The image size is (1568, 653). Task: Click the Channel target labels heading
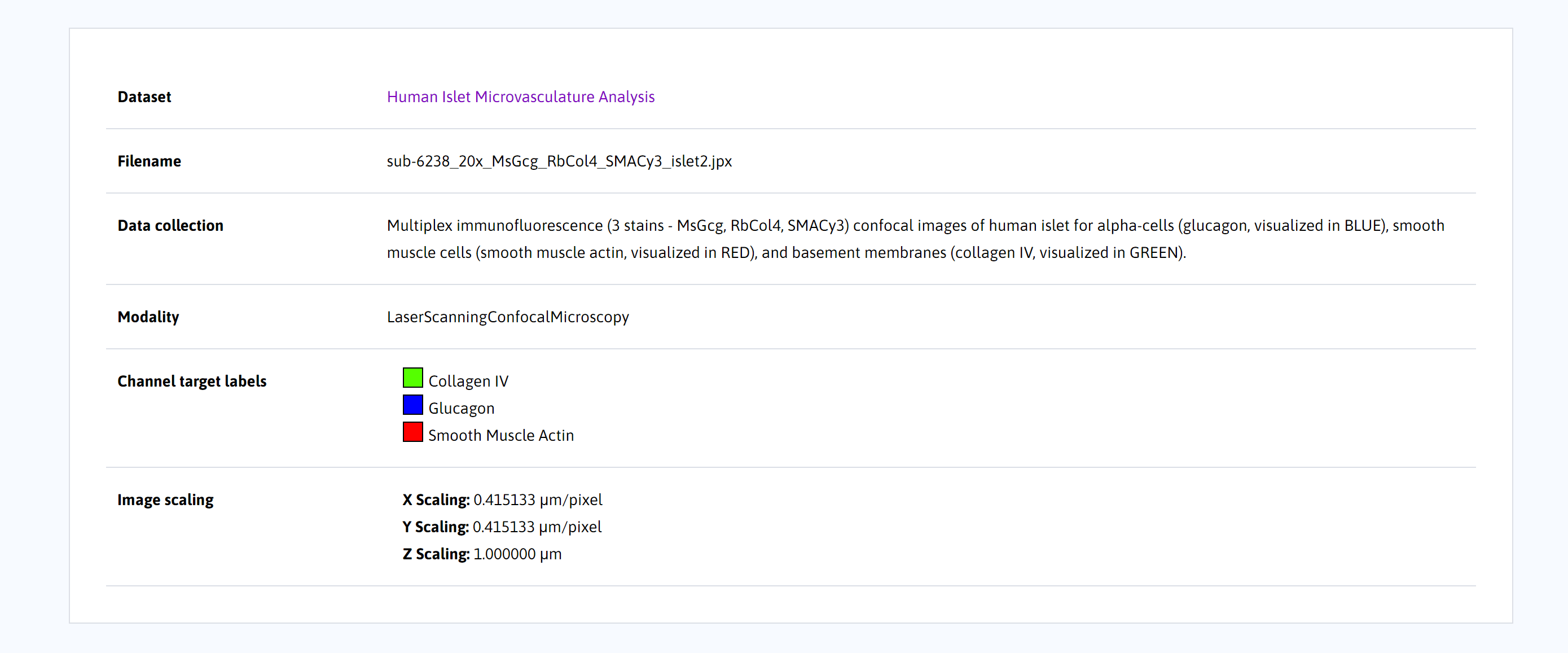(x=192, y=382)
